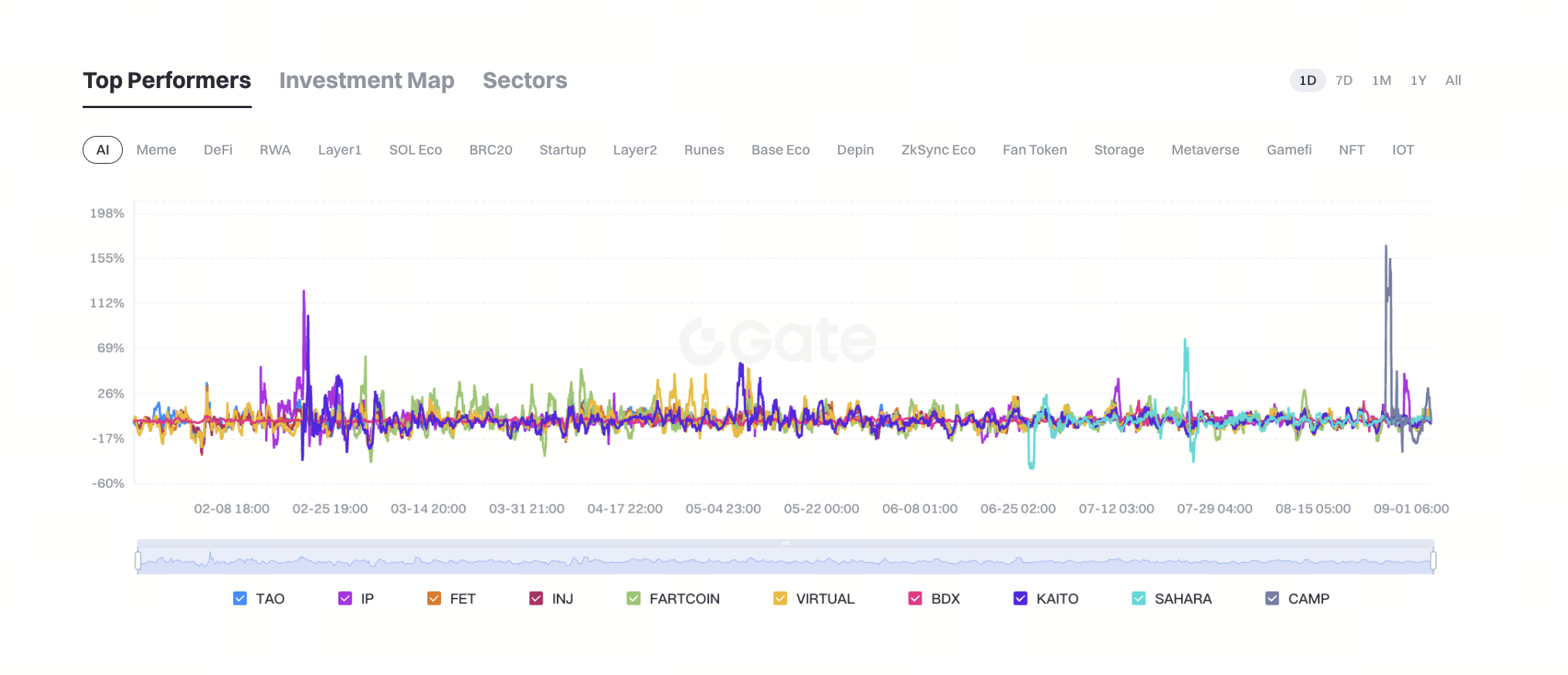This screenshot has height=675, width=1568.
Task: Show the All time range
Action: [x=1453, y=80]
